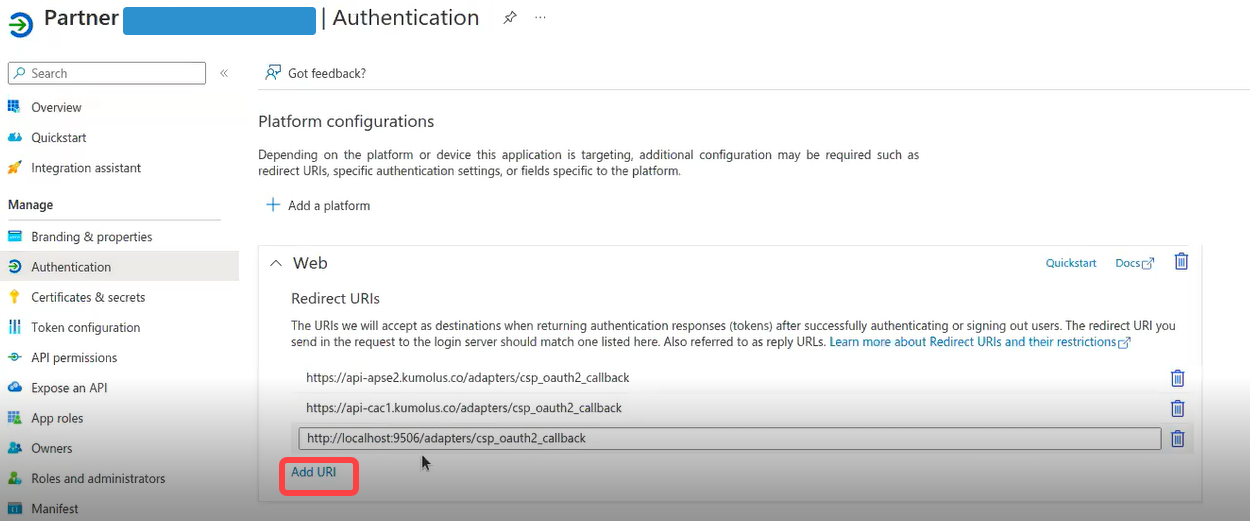This screenshot has height=521, width=1250.
Task: Click Add URI link
Action: click(314, 472)
